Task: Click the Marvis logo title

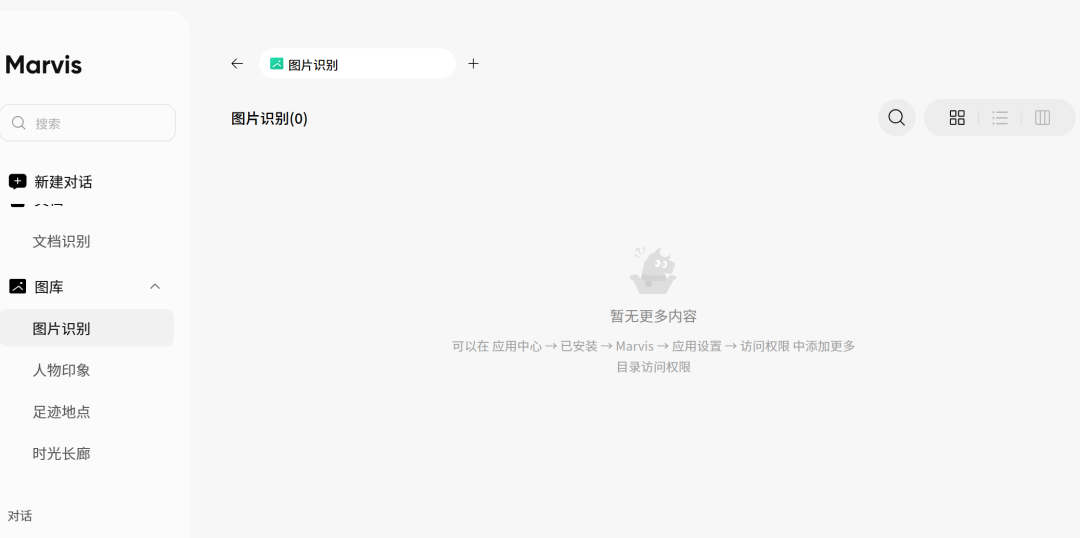Action: click(x=43, y=65)
